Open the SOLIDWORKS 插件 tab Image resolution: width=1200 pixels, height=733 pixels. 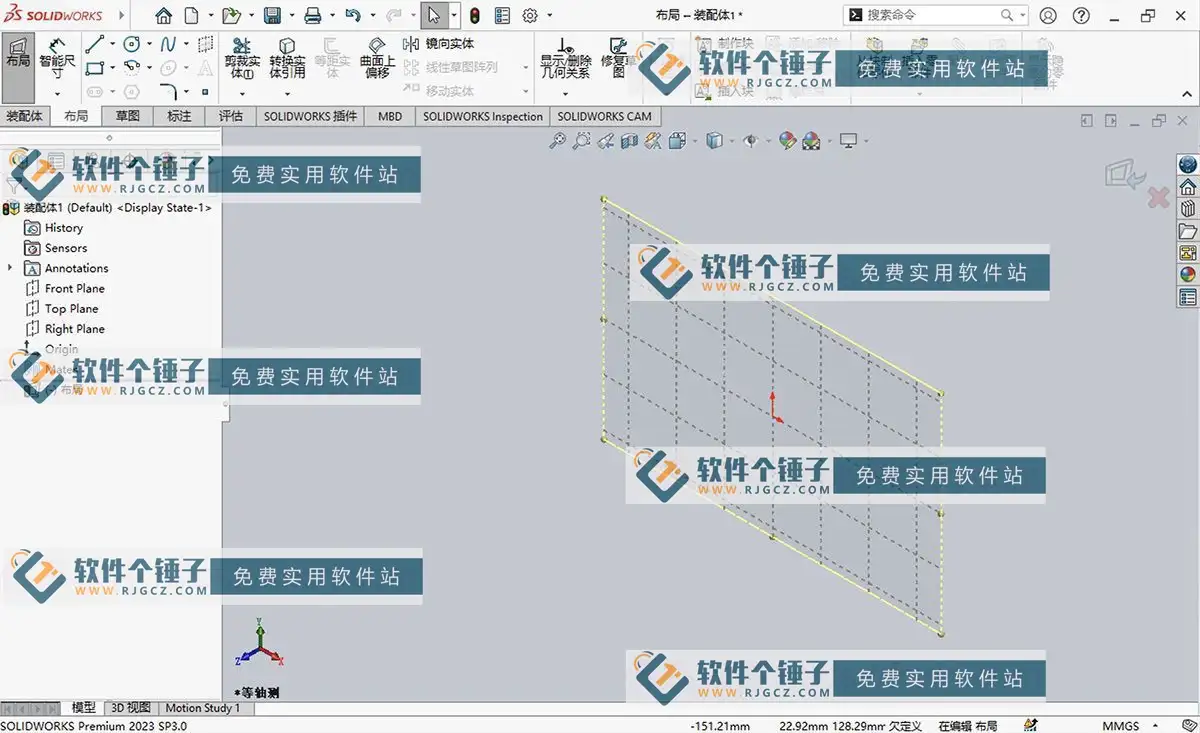(310, 116)
